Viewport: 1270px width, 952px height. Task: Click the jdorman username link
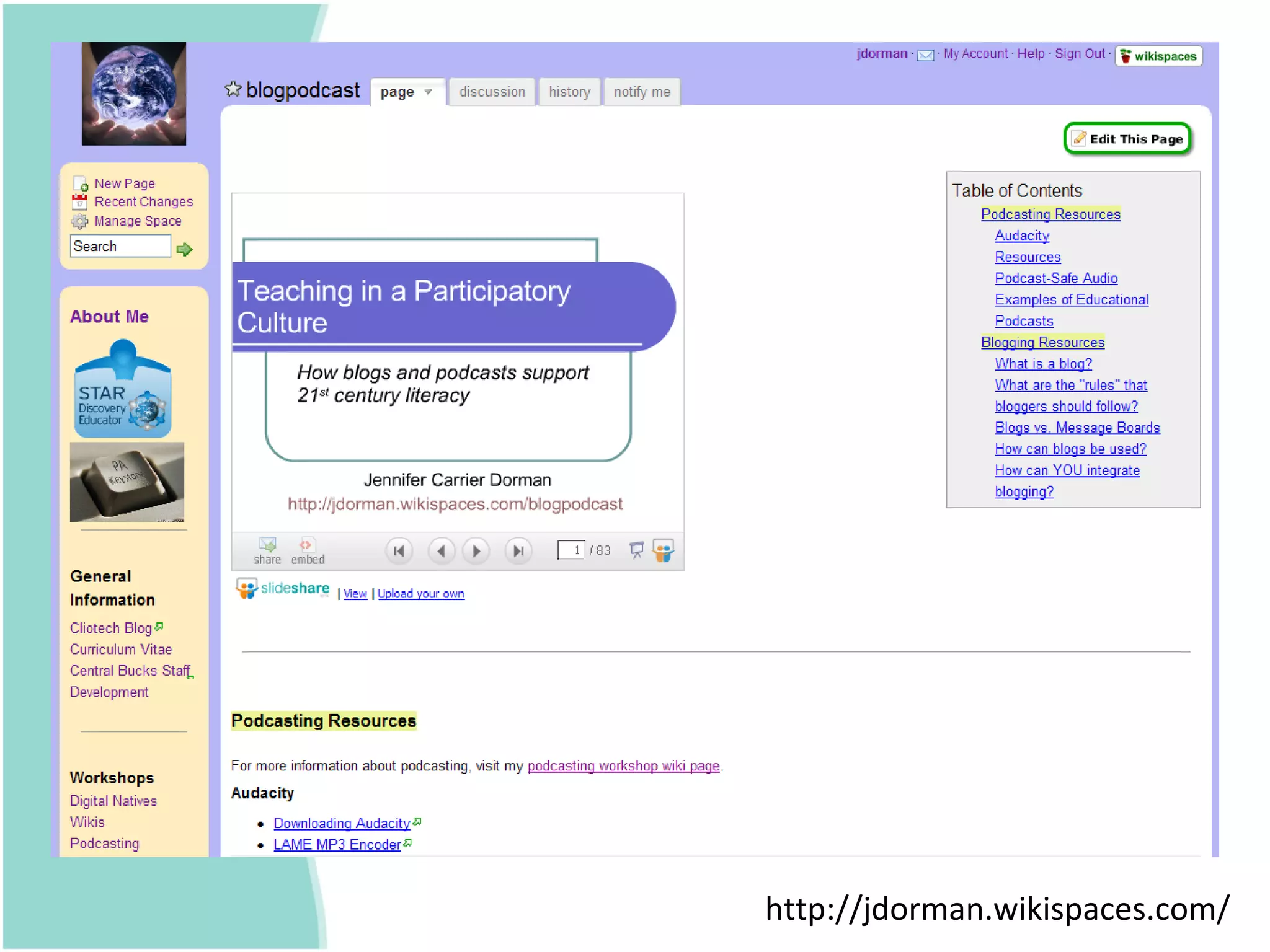point(882,54)
